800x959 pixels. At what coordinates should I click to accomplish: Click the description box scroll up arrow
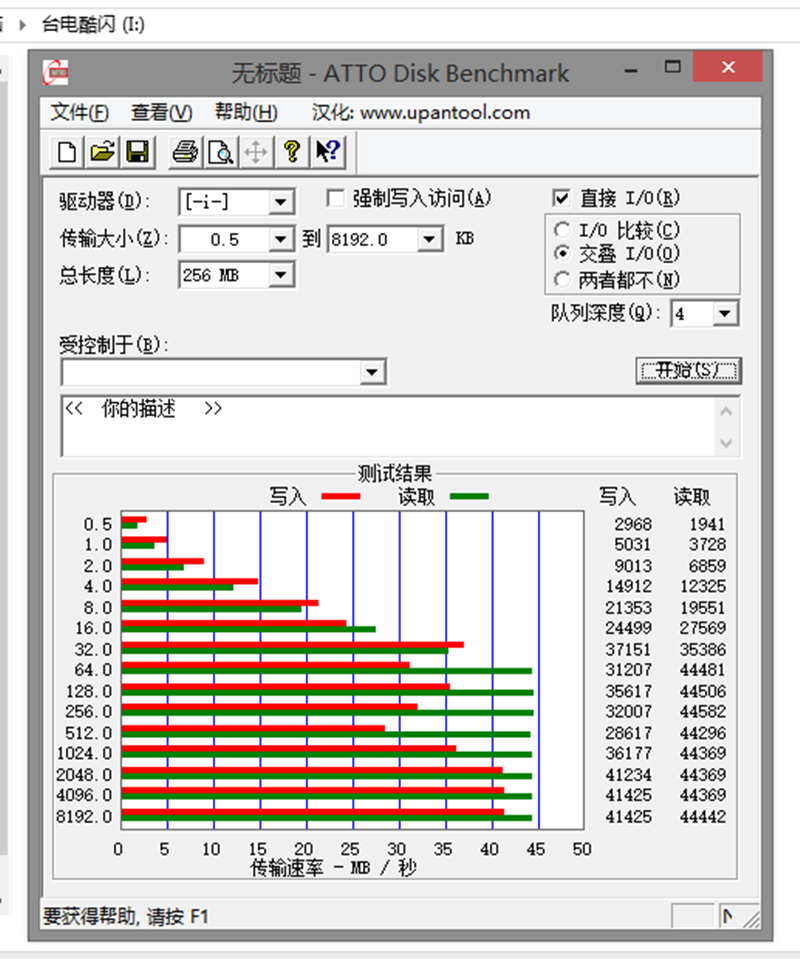point(727,412)
